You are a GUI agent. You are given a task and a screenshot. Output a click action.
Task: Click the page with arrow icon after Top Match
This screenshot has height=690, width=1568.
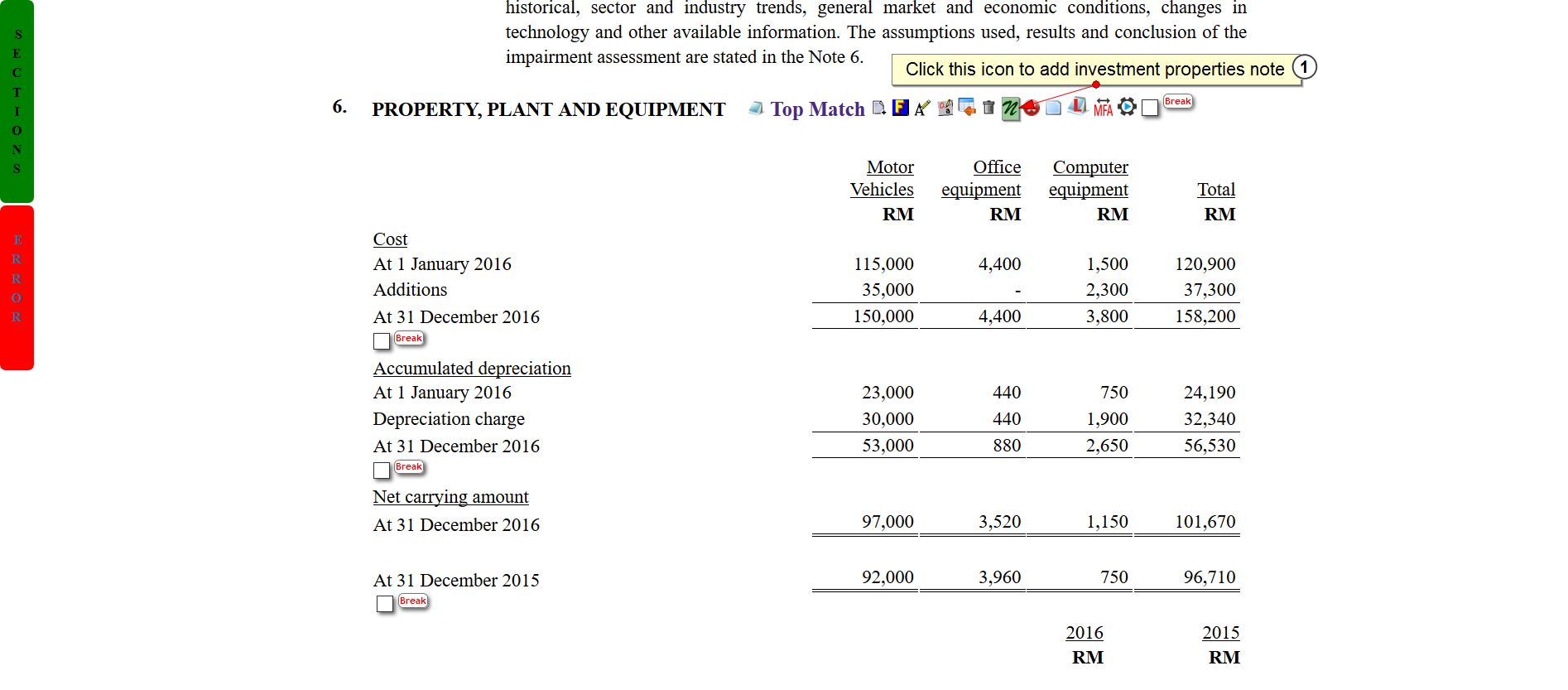tap(879, 108)
